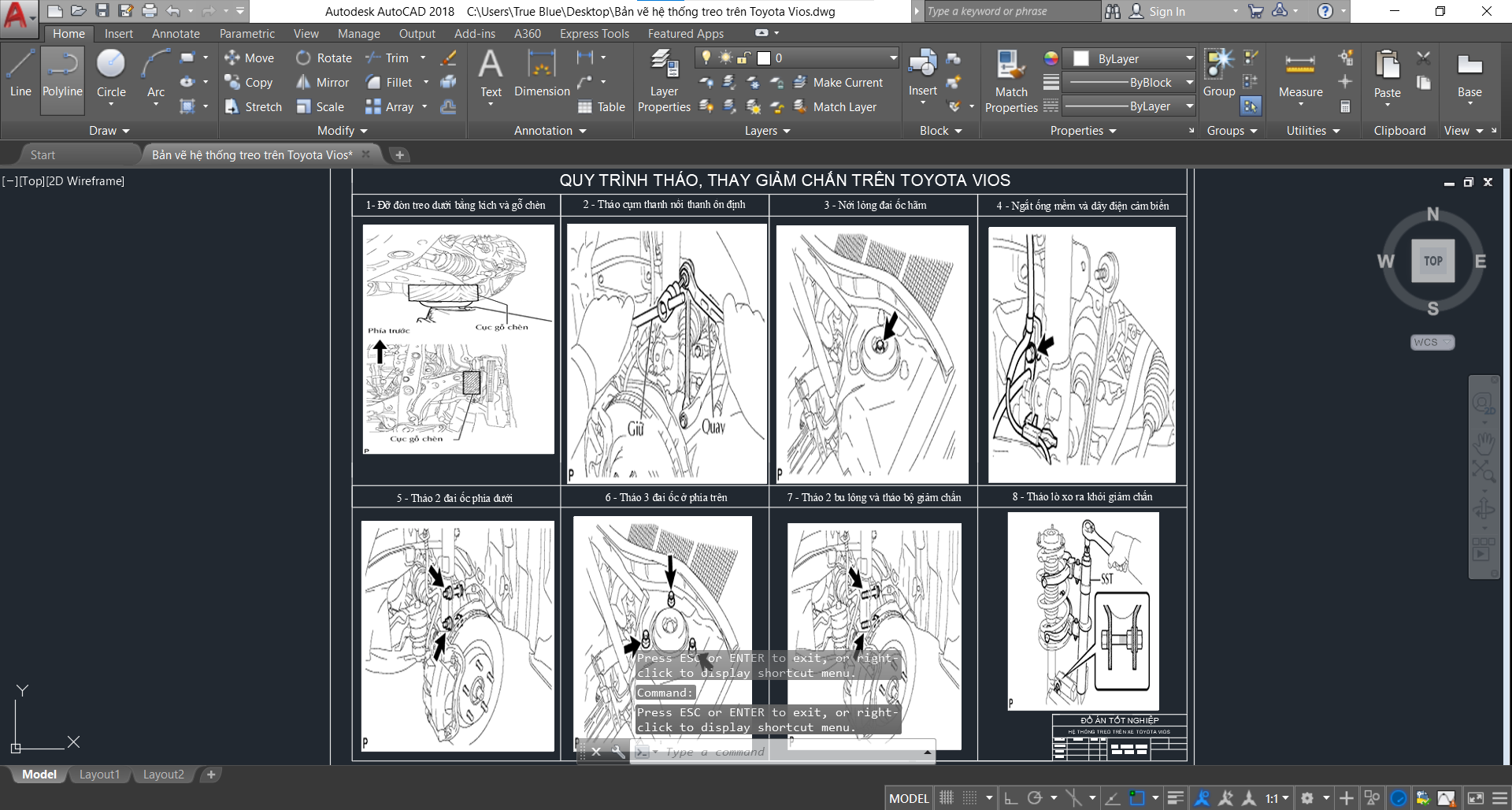Click the Match Layer button
1512x810 pixels.
click(835, 107)
